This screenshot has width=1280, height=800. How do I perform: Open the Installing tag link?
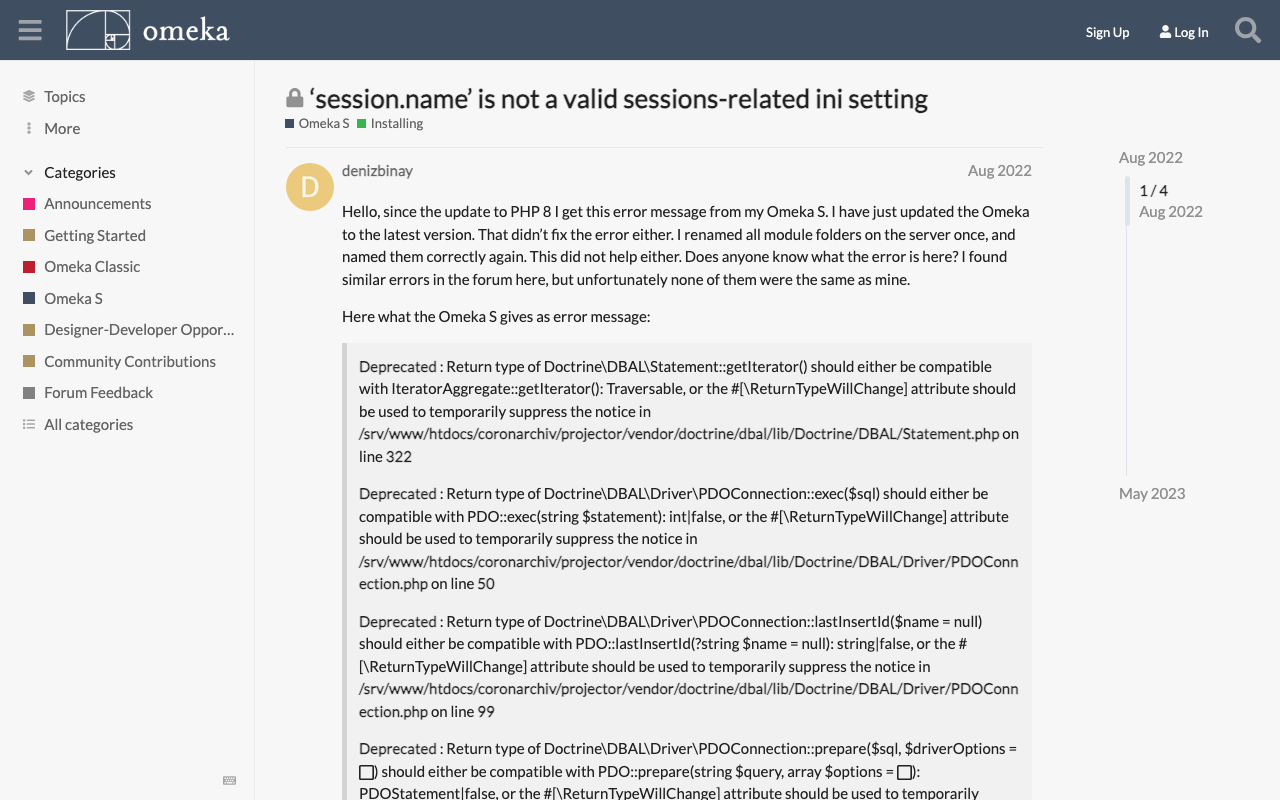pos(396,123)
